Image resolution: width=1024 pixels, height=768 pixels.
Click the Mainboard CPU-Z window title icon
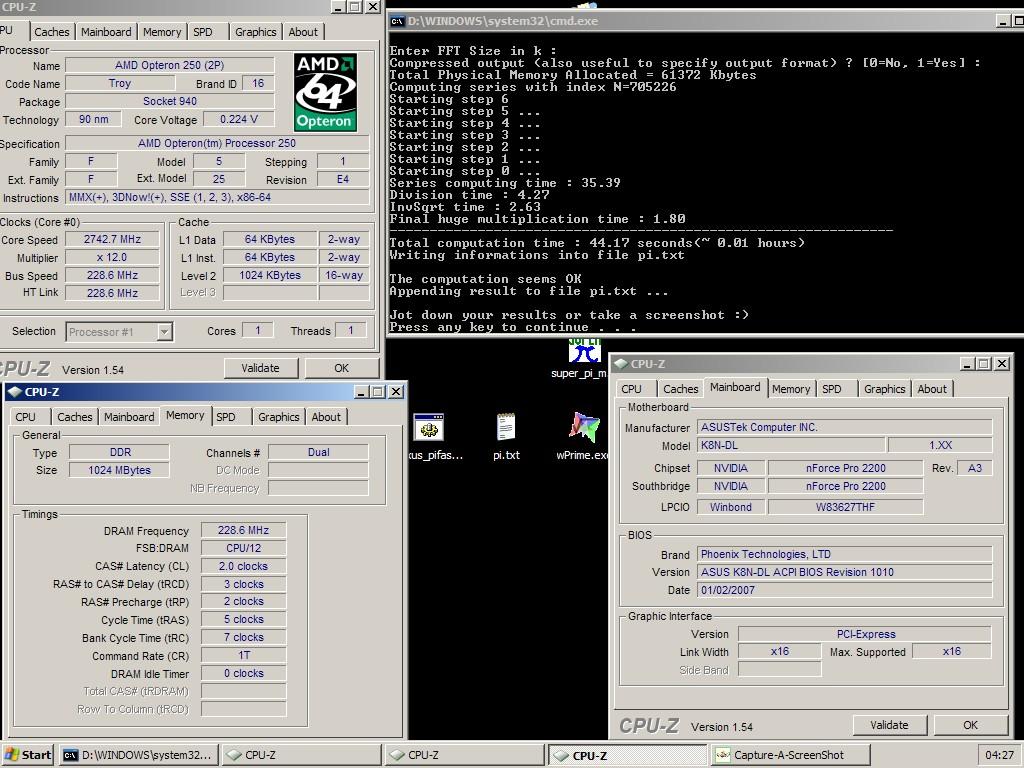621,364
